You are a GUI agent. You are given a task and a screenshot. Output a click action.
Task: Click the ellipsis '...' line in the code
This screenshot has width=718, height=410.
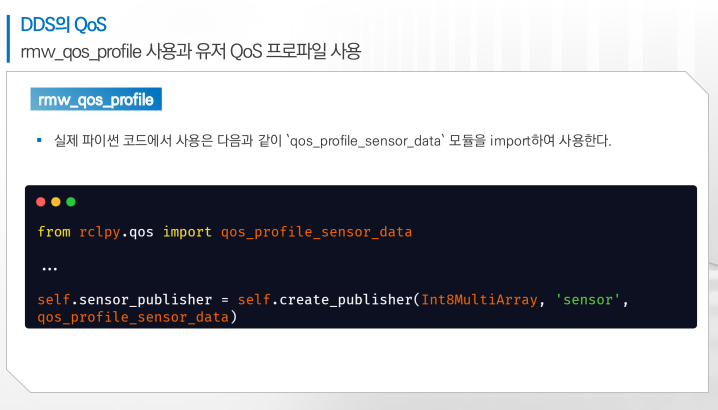pyautogui.click(x=49, y=268)
